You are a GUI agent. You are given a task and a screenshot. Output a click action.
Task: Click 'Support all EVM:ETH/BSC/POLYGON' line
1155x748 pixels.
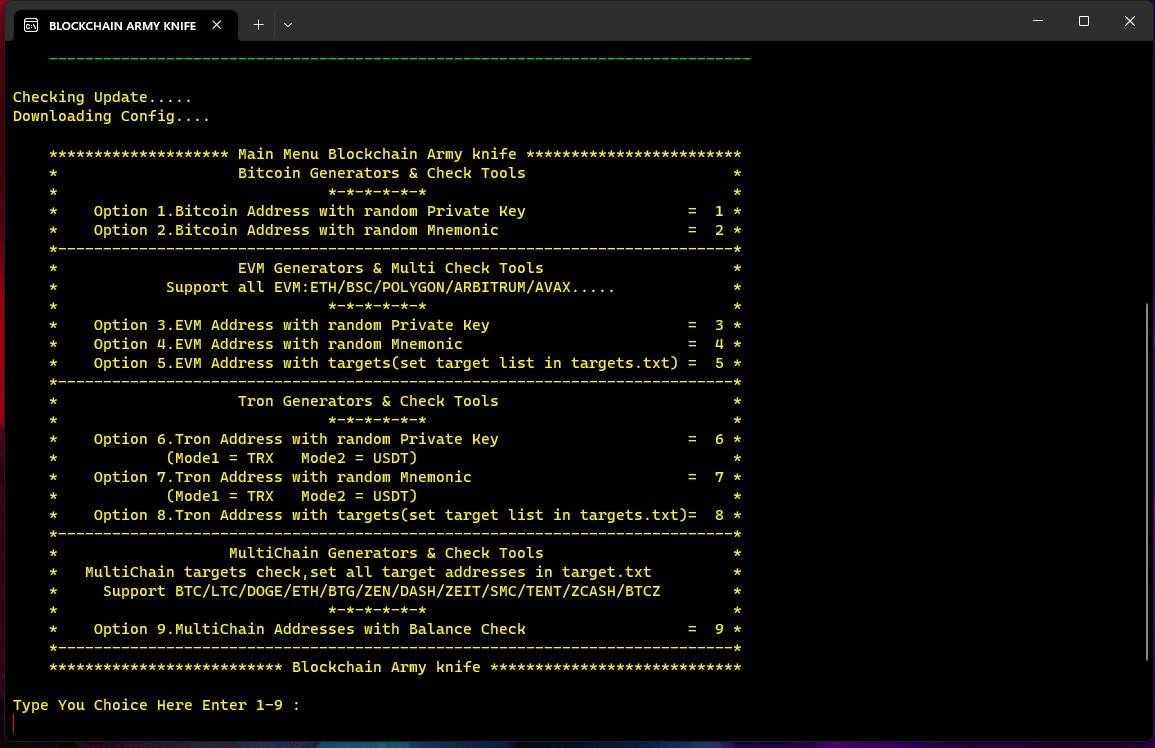click(x=390, y=287)
